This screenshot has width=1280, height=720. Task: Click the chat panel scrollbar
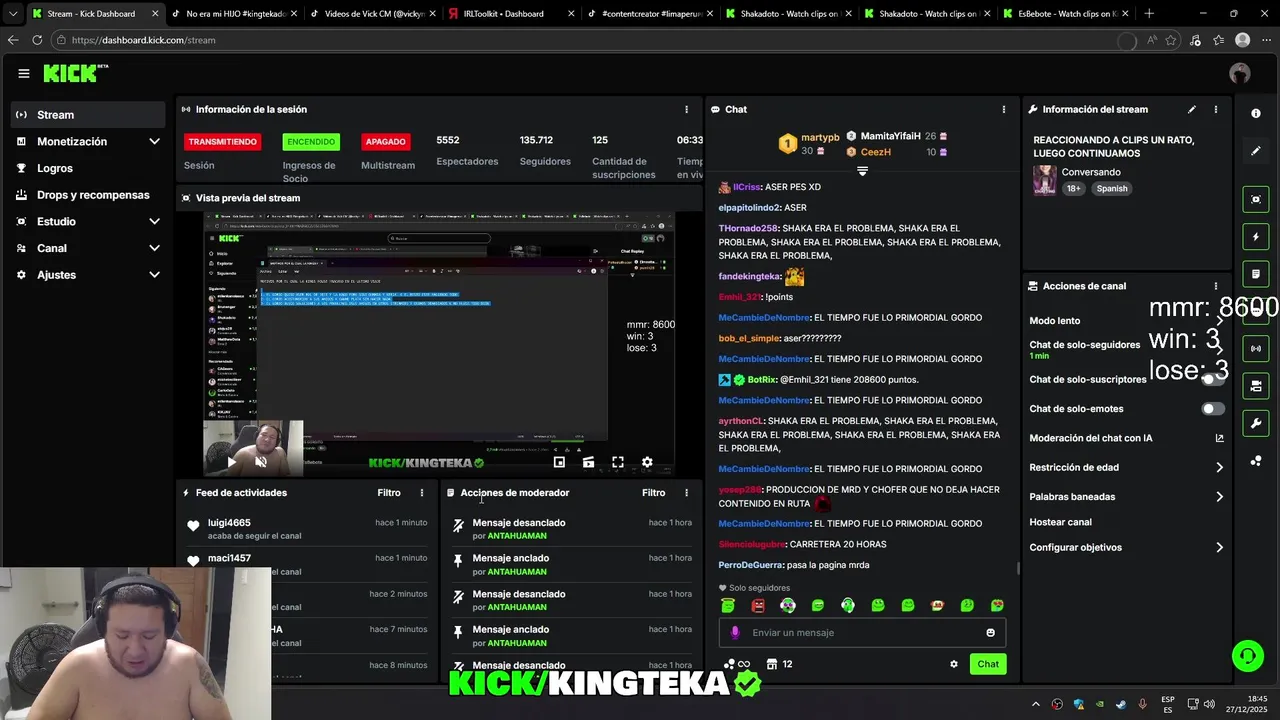coord(1018,568)
